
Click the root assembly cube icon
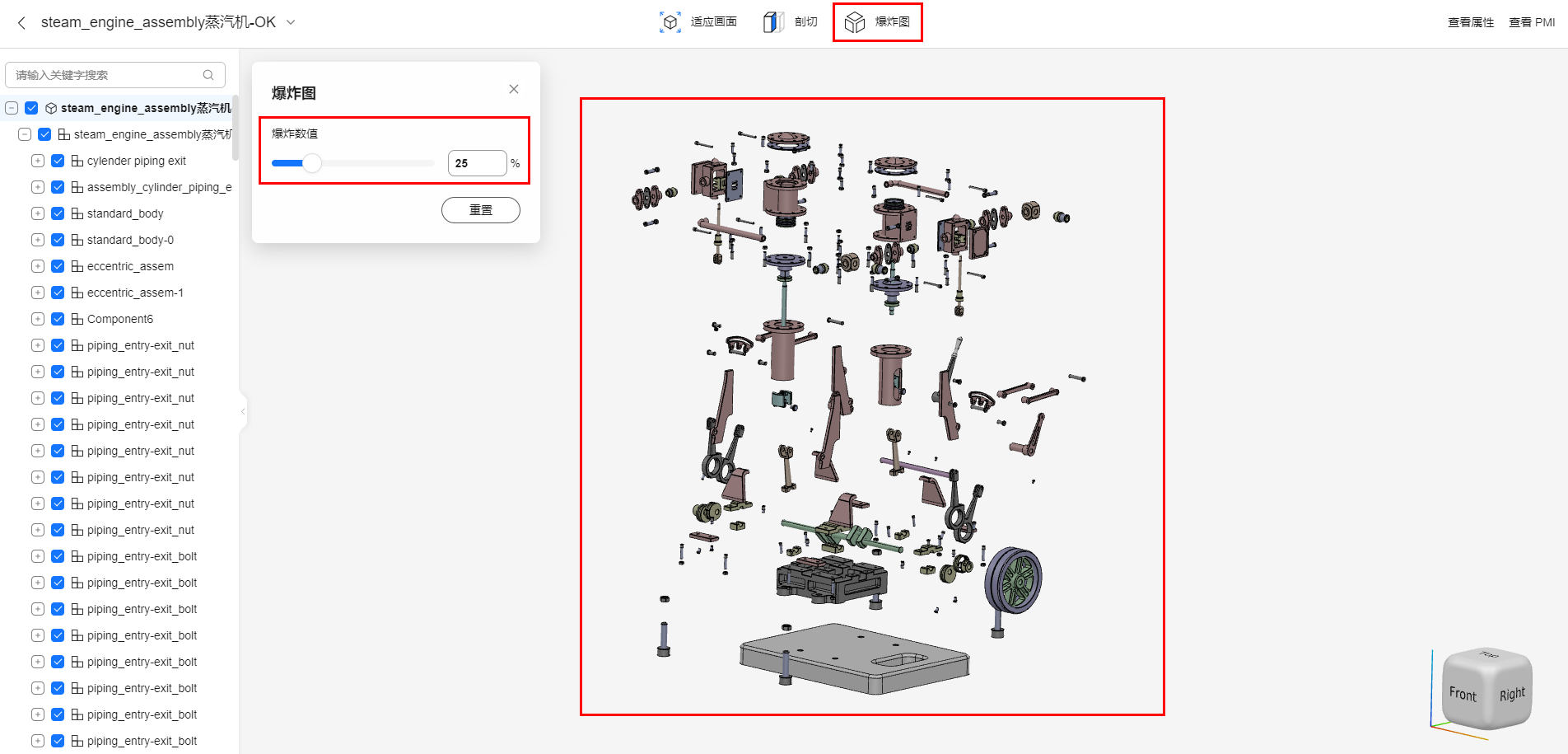(x=51, y=108)
